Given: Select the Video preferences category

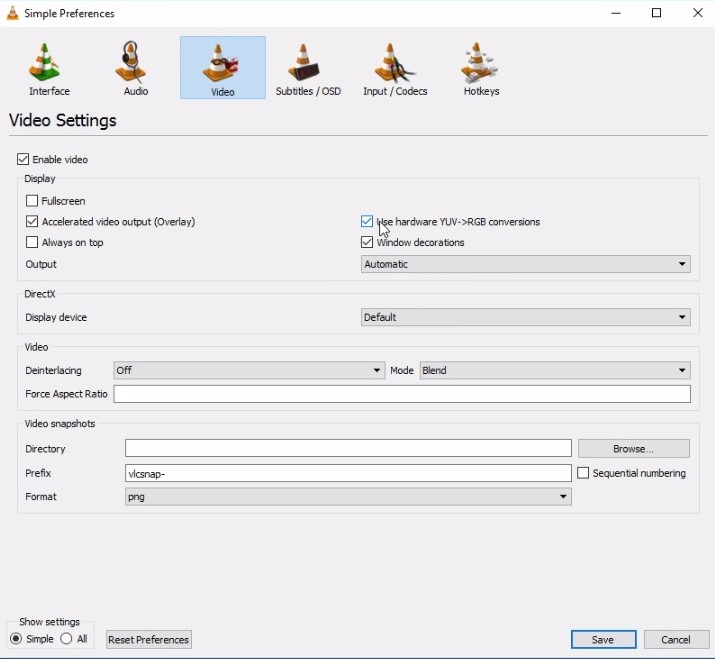Looking at the screenshot, I should tap(223, 68).
